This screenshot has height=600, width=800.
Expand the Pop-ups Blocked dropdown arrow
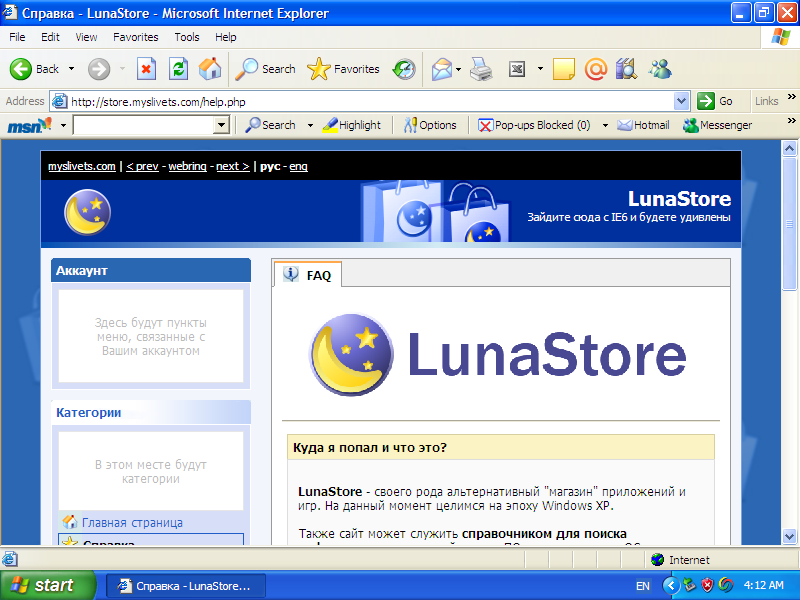[605, 126]
